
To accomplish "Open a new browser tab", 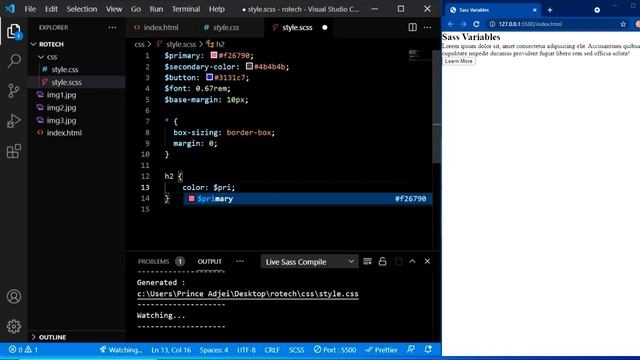I will pos(550,10).
